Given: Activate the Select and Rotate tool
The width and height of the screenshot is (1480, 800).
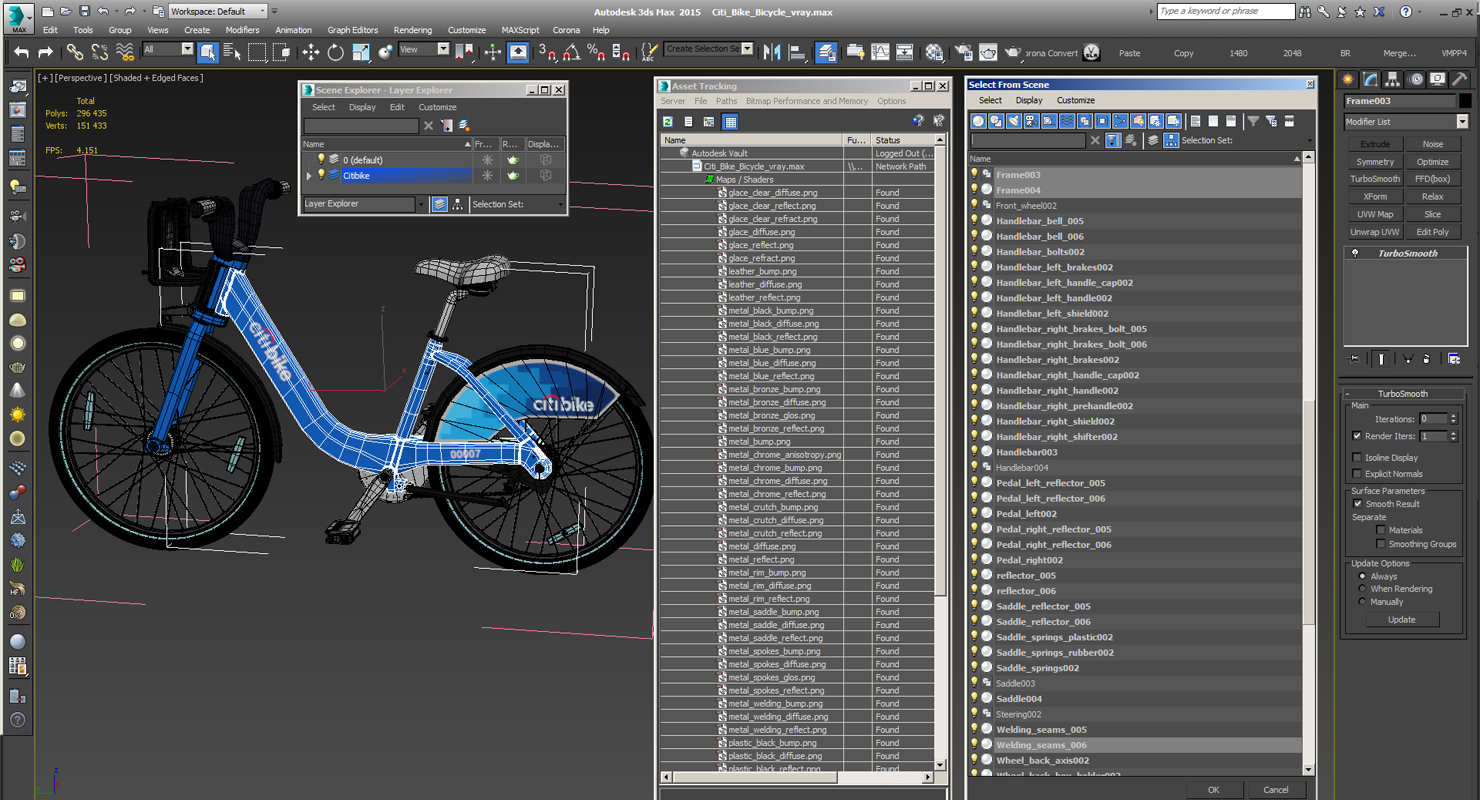Looking at the screenshot, I should click(336, 52).
